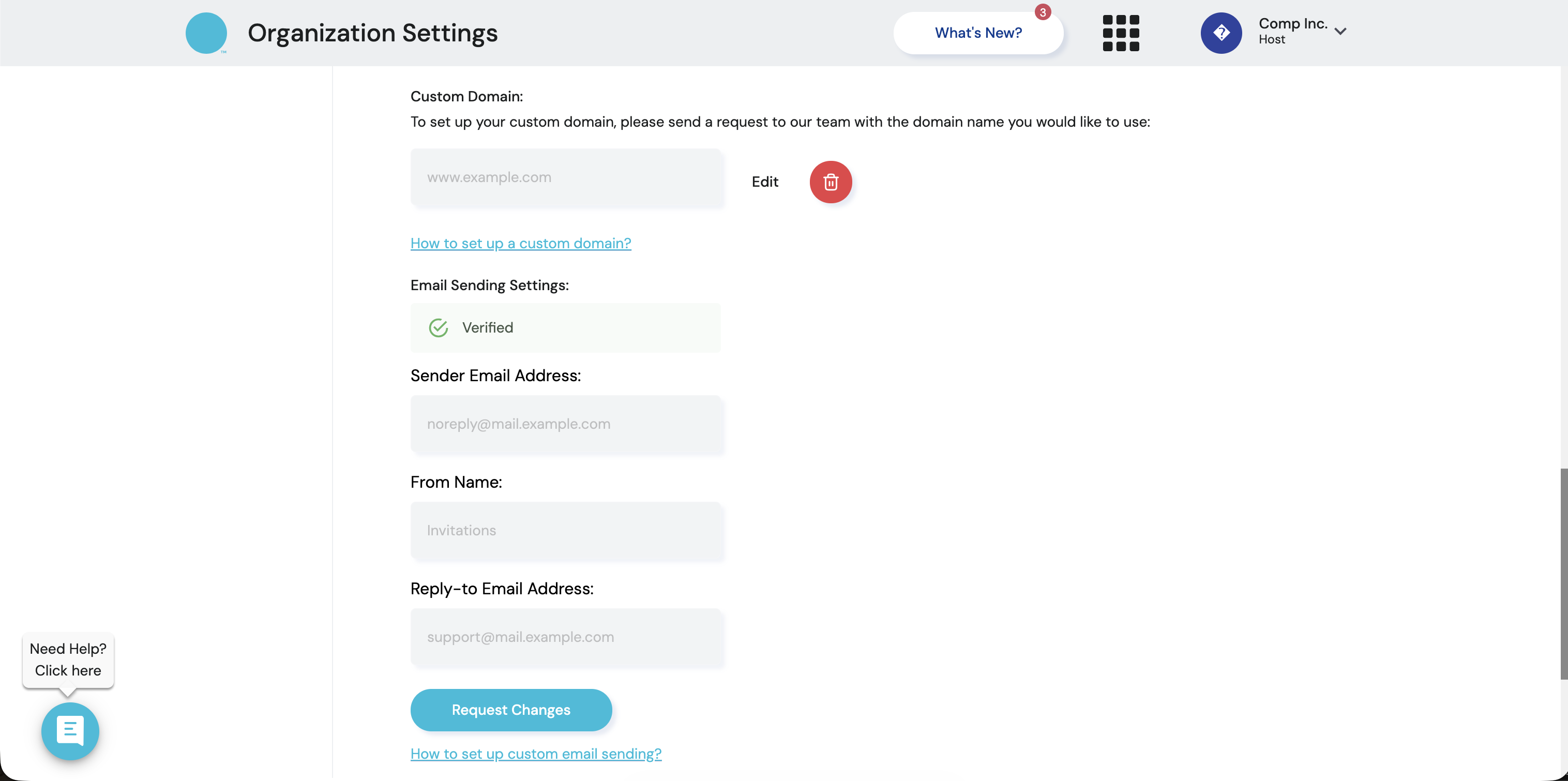Click the notification badge showing 3
1568x781 pixels.
(1043, 12)
